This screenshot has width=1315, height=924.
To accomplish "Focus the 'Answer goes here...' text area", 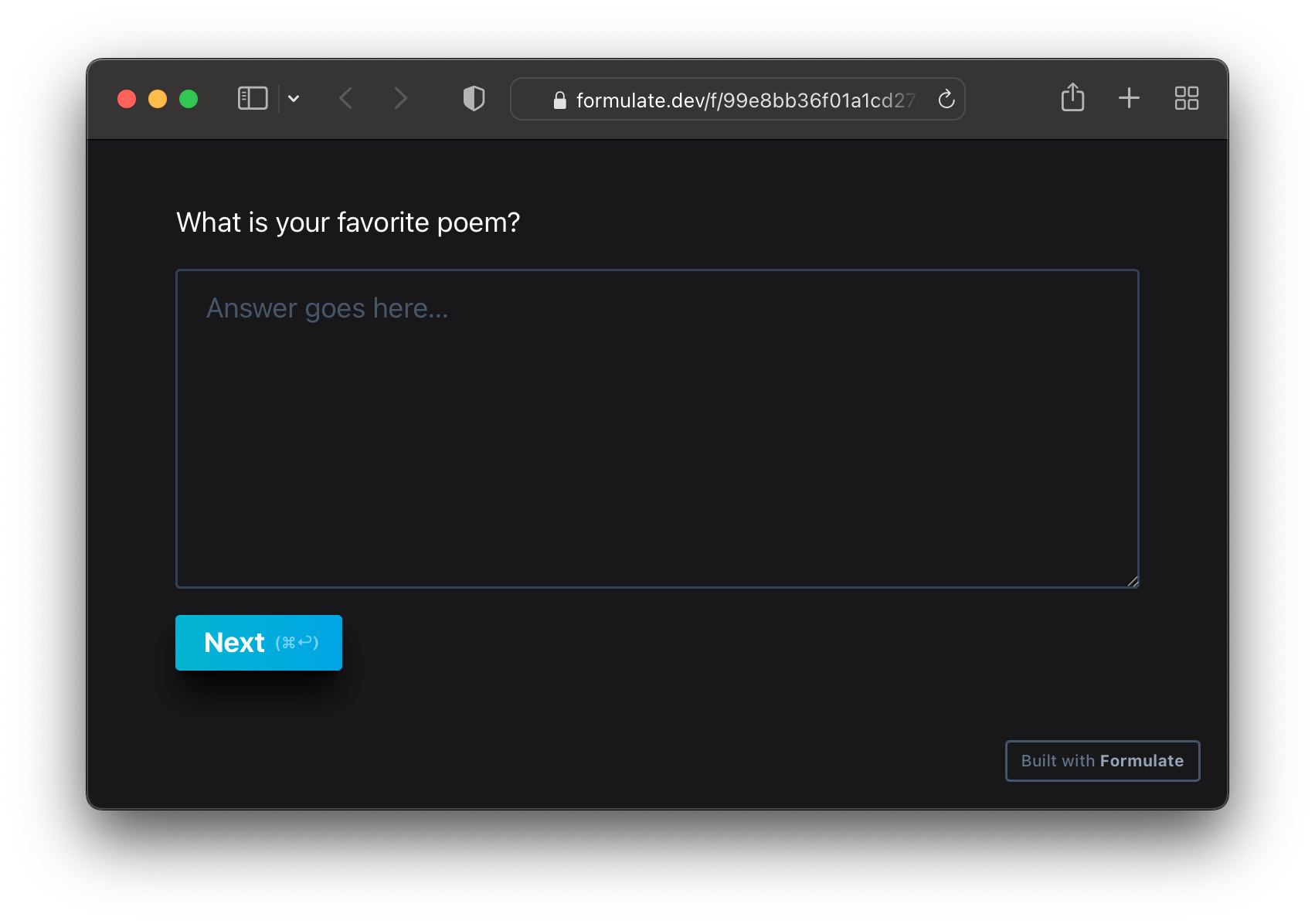I will coord(657,429).
